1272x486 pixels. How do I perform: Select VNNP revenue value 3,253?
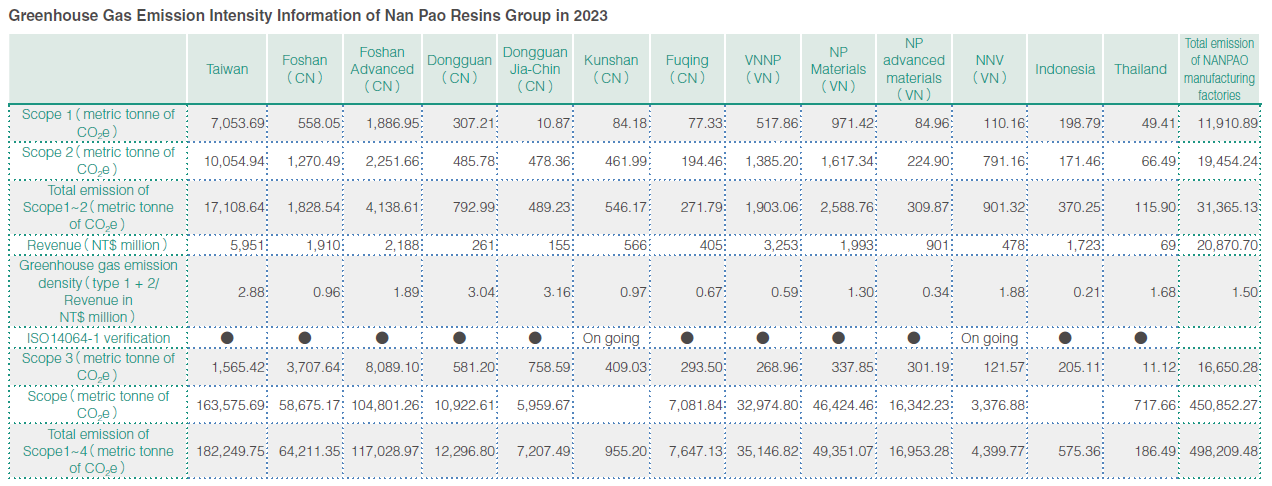[x=780, y=245]
